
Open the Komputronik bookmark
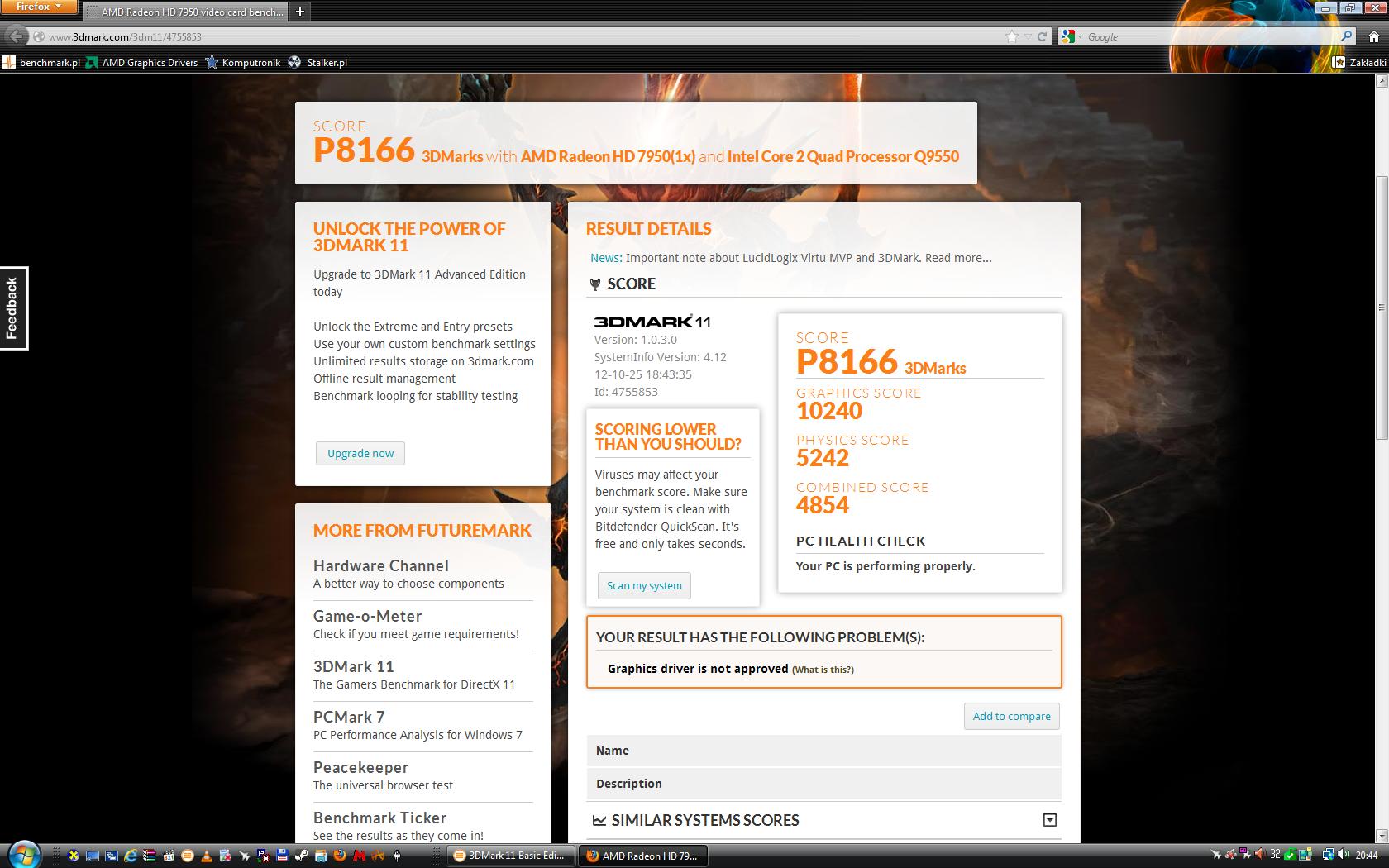[243, 62]
